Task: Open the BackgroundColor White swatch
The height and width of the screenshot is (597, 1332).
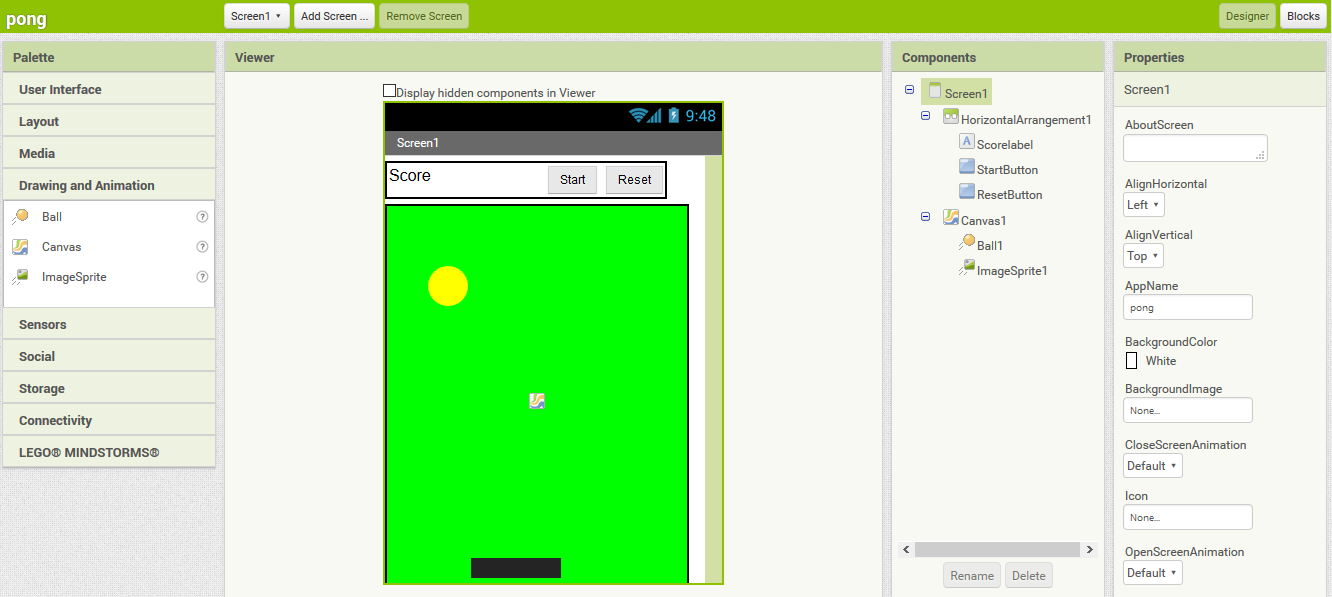Action: [1132, 361]
